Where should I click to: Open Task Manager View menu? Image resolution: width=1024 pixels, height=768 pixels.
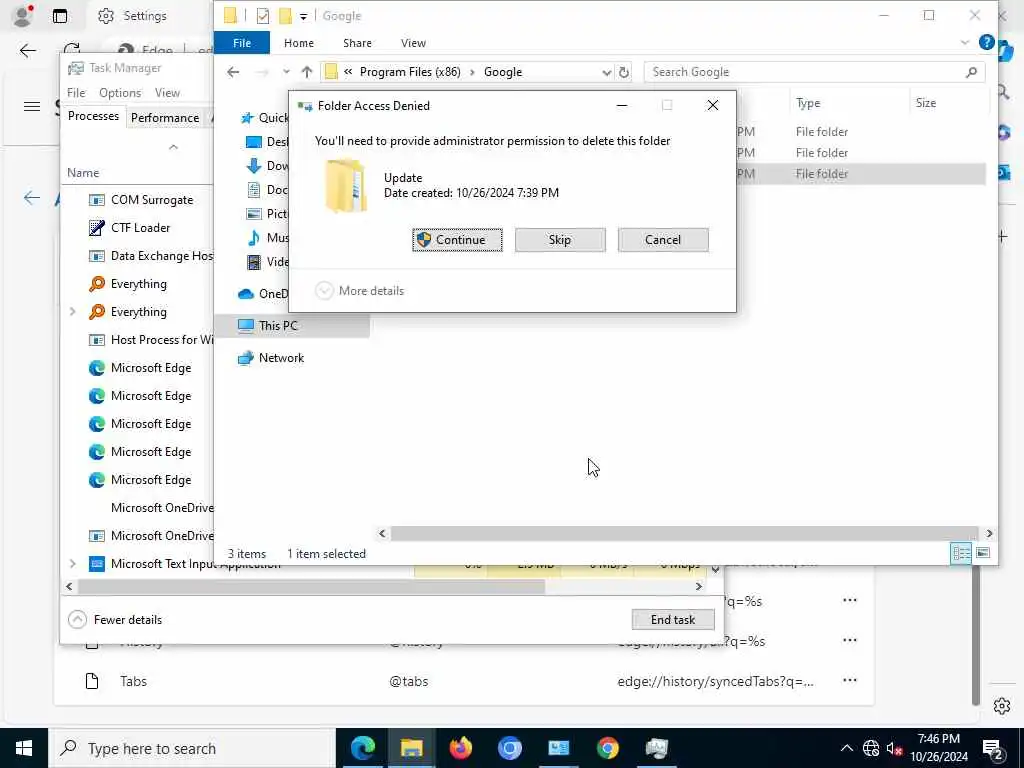pos(167,93)
